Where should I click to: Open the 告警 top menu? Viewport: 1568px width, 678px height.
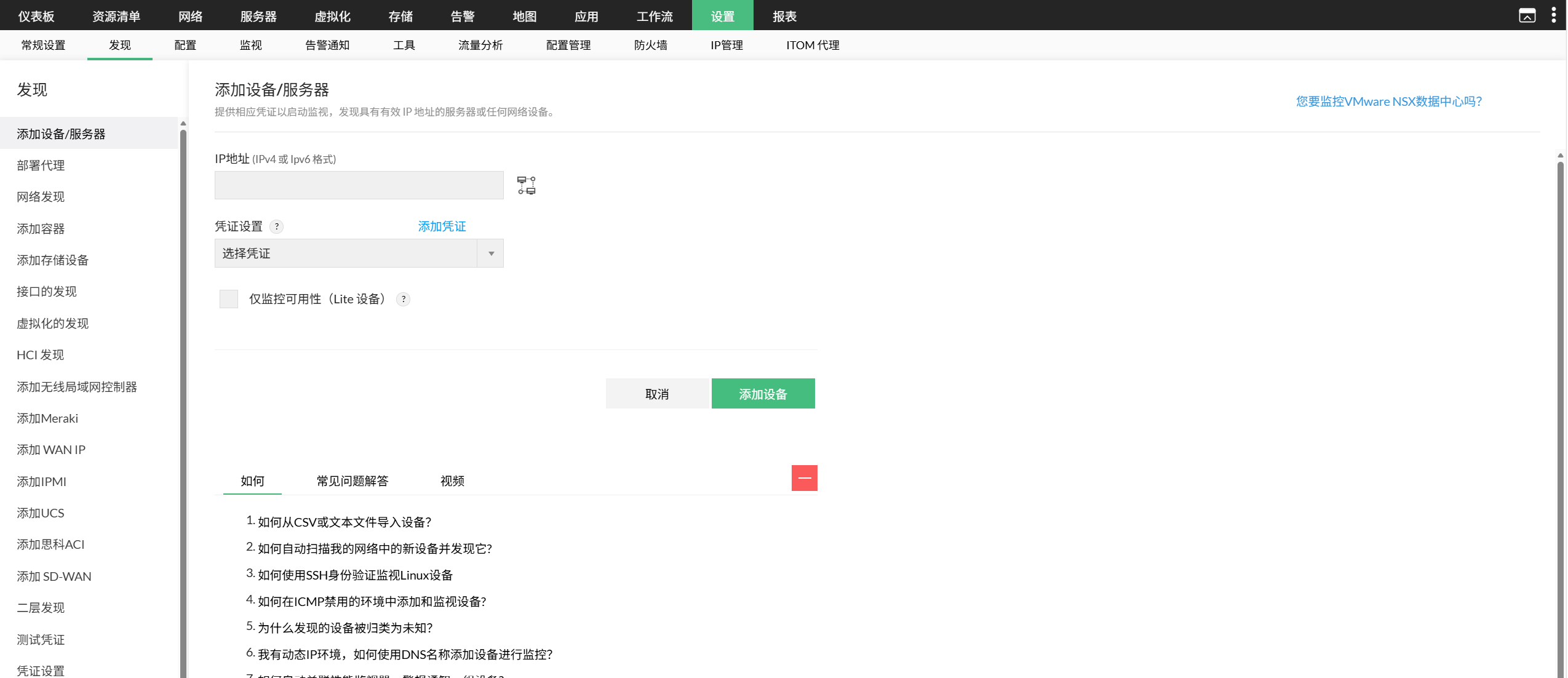pos(463,16)
